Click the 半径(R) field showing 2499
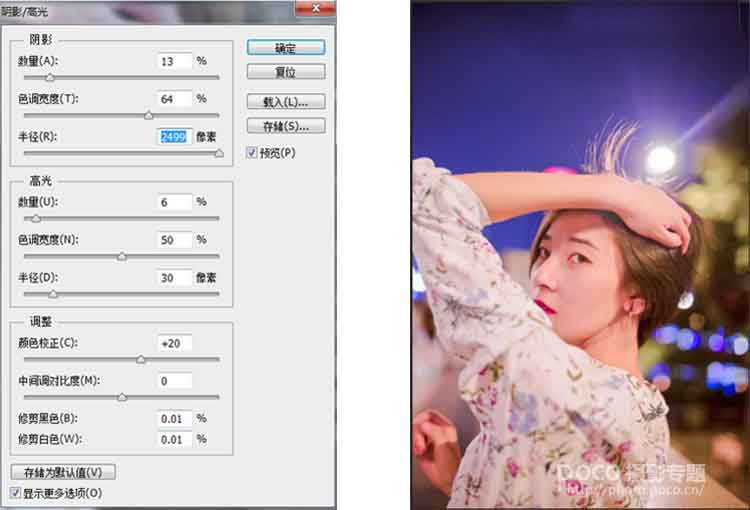 coord(175,137)
